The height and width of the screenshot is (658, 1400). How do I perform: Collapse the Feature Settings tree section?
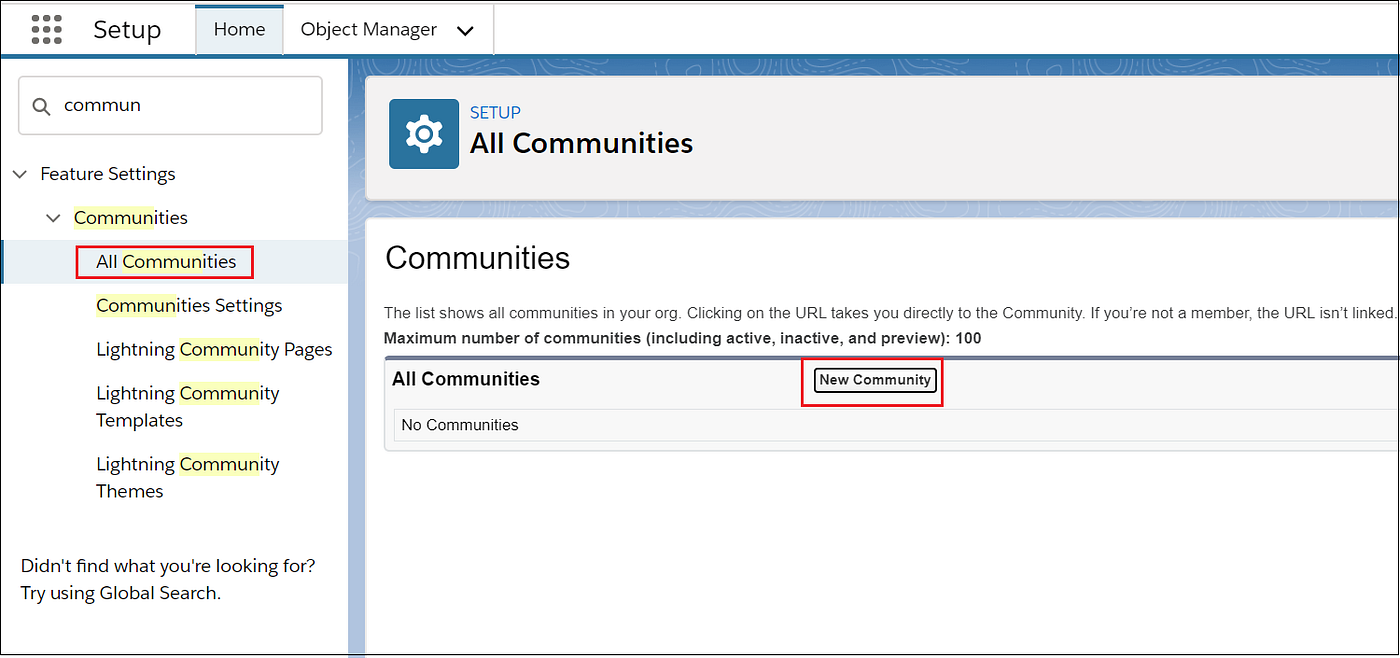pos(20,173)
